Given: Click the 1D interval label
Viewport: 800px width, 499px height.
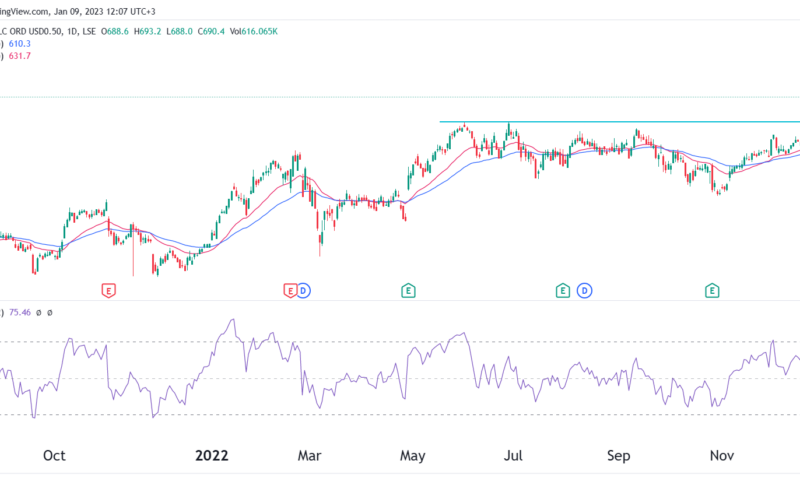Looking at the screenshot, I should coord(72,32).
